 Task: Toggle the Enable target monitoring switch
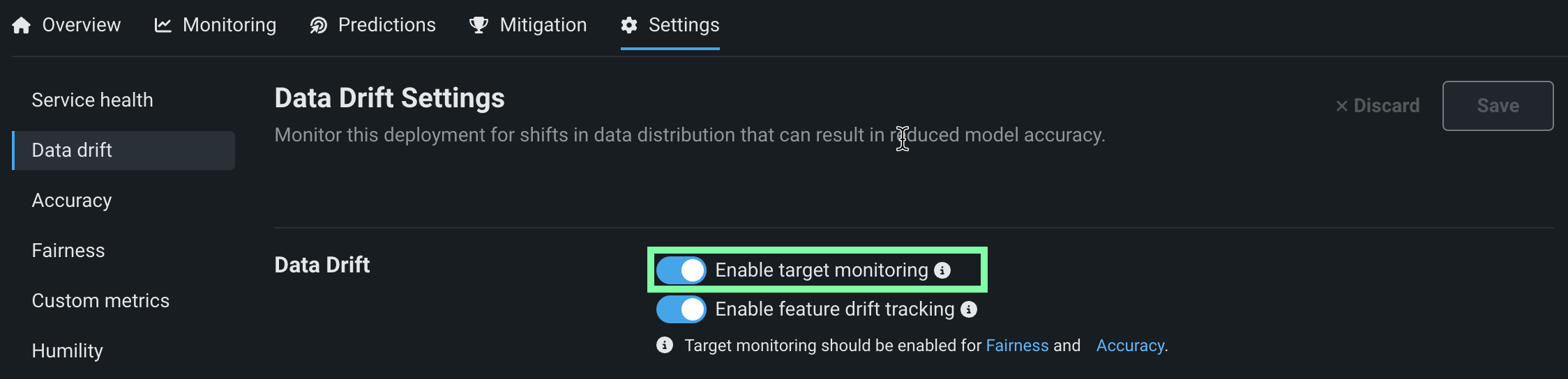tap(681, 270)
